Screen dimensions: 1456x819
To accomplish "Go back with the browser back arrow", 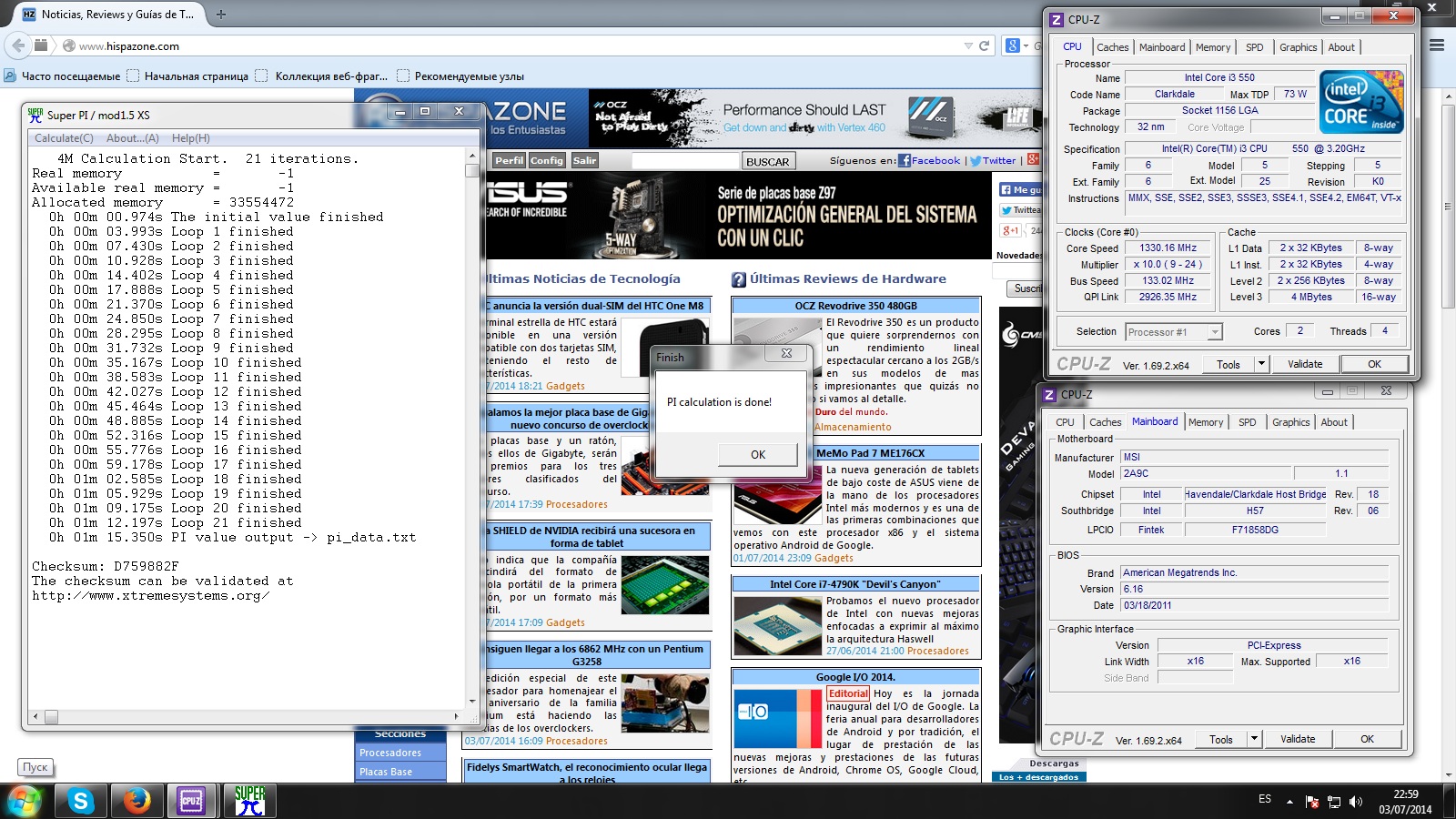I will point(17,45).
